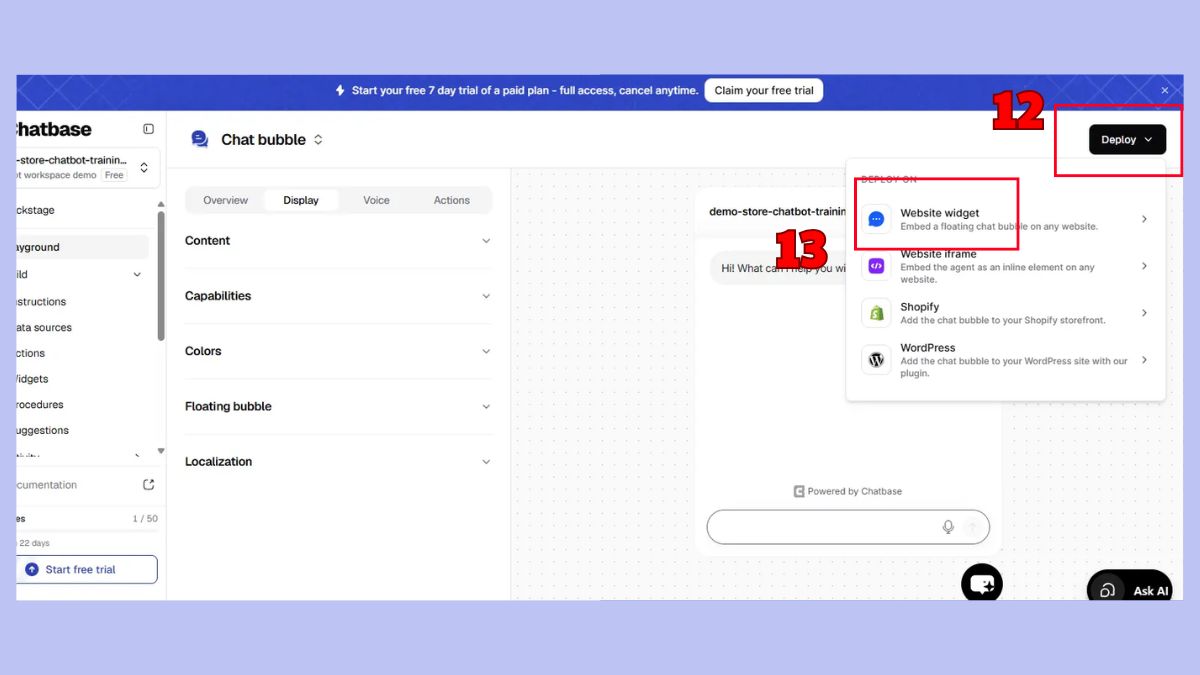The height and width of the screenshot is (675, 1200).
Task: Click the floating chat bubble launcher
Action: tap(982, 583)
